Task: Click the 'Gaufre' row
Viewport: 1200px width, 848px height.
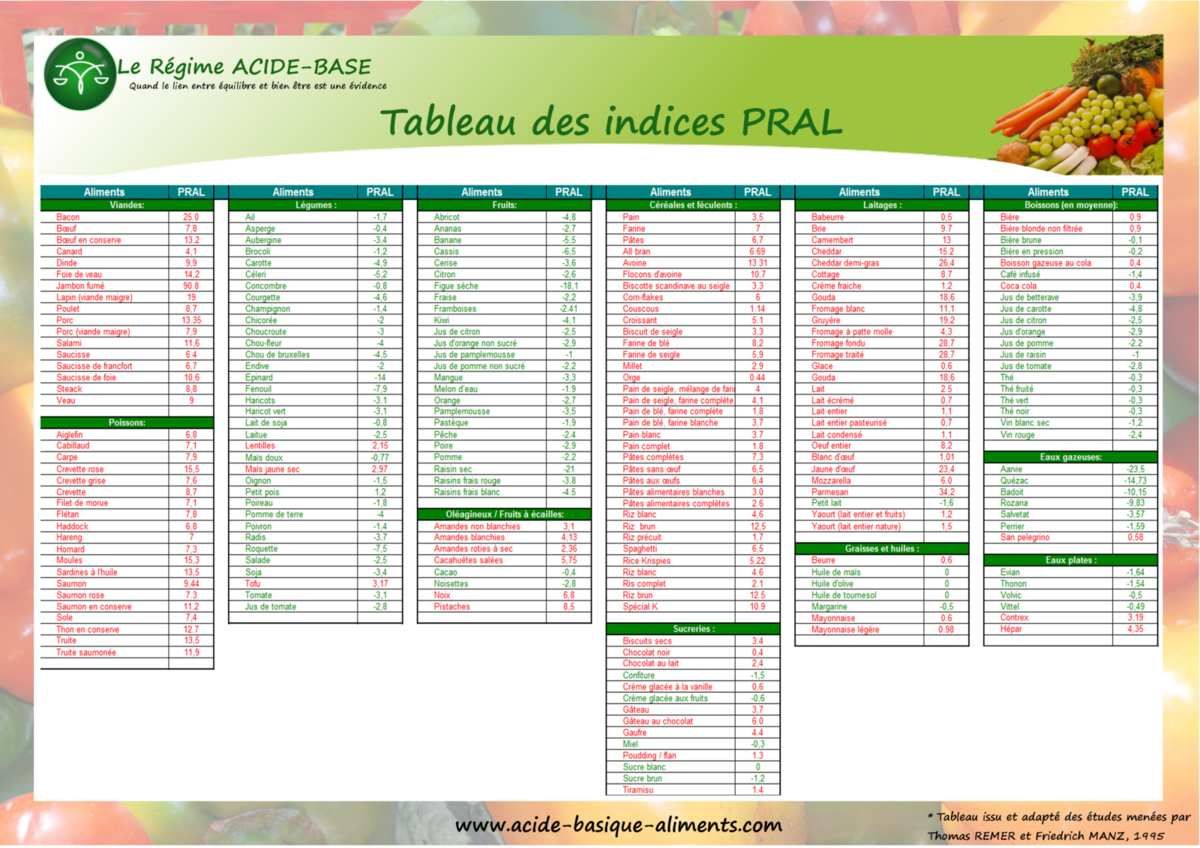Action: tap(693, 732)
